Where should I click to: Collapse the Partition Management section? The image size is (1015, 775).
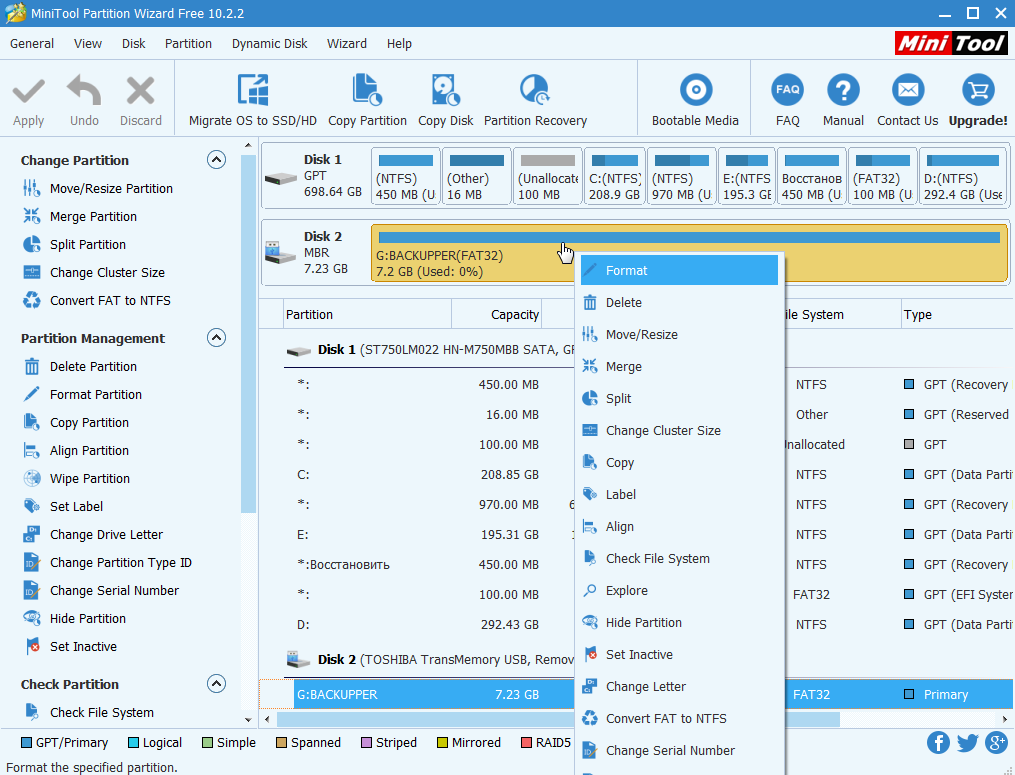[216, 338]
